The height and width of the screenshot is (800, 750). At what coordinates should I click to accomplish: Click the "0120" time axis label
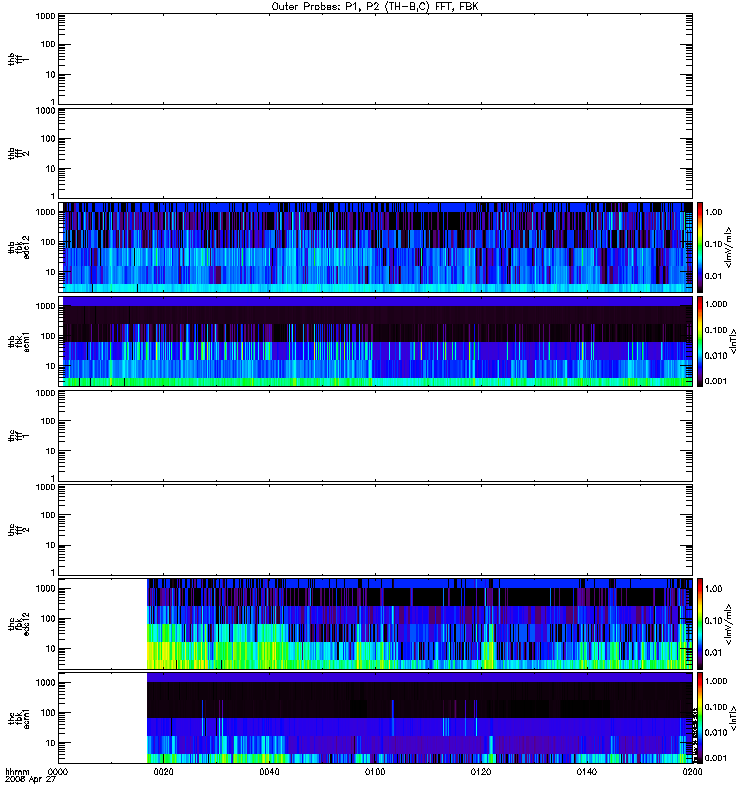481,772
